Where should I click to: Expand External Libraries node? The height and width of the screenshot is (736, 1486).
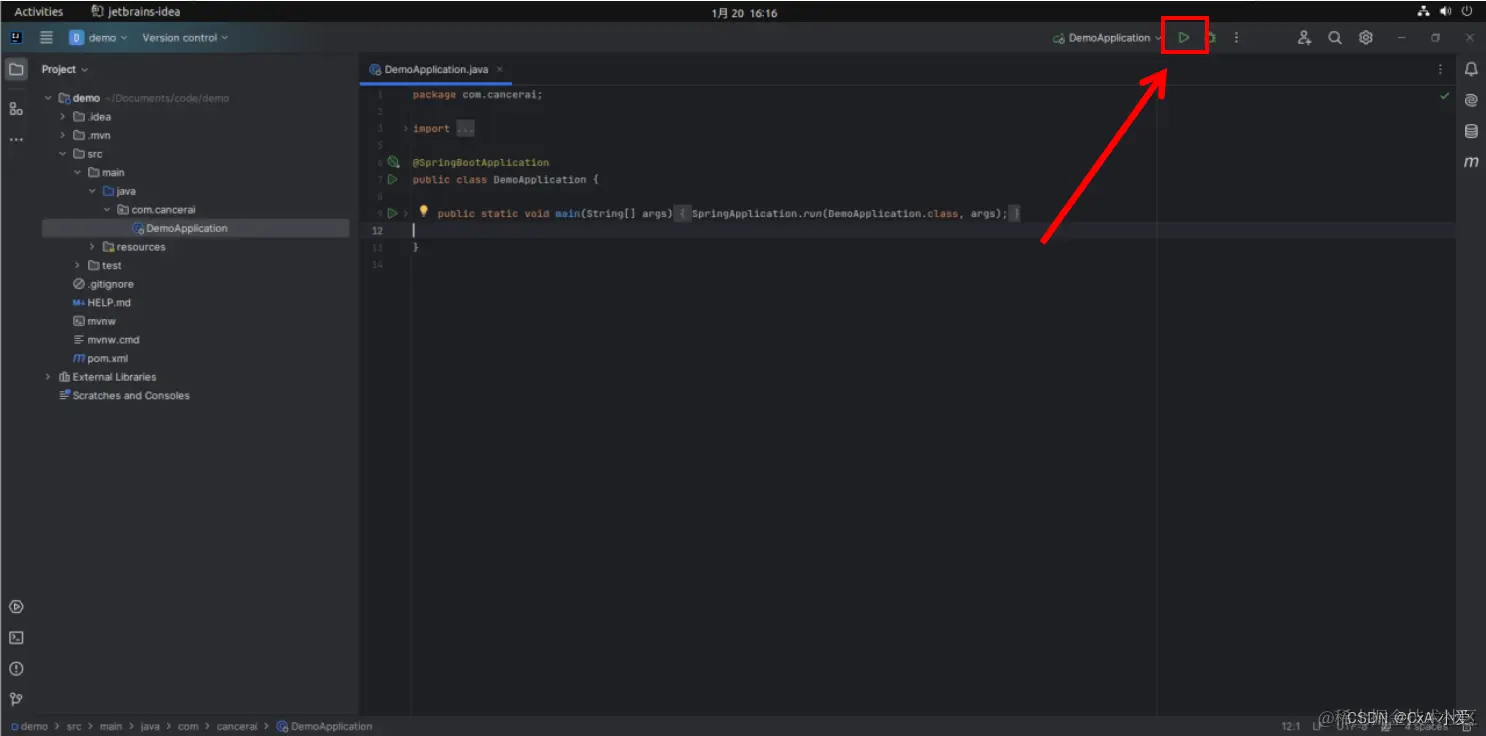(48, 377)
